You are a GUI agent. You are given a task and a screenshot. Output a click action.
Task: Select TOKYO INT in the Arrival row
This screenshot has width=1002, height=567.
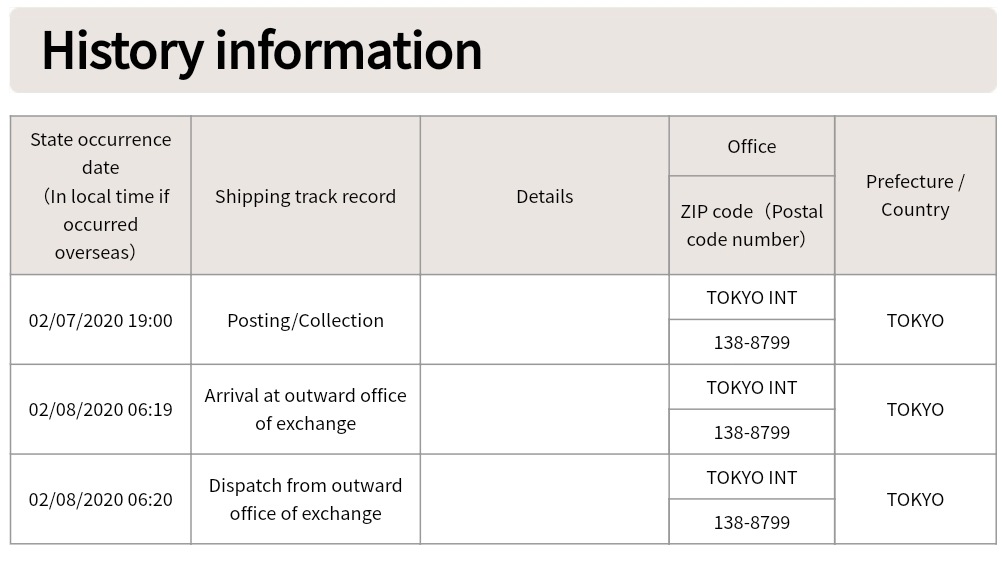tap(752, 387)
